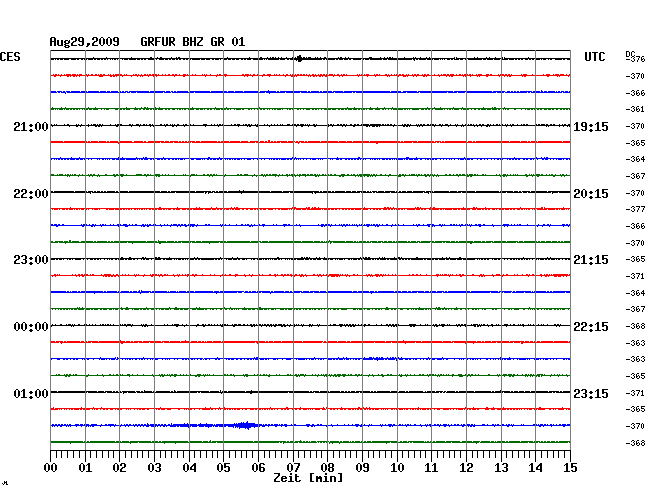
Task: Click minute tick label 09 on the axis
Action: (x=362, y=468)
